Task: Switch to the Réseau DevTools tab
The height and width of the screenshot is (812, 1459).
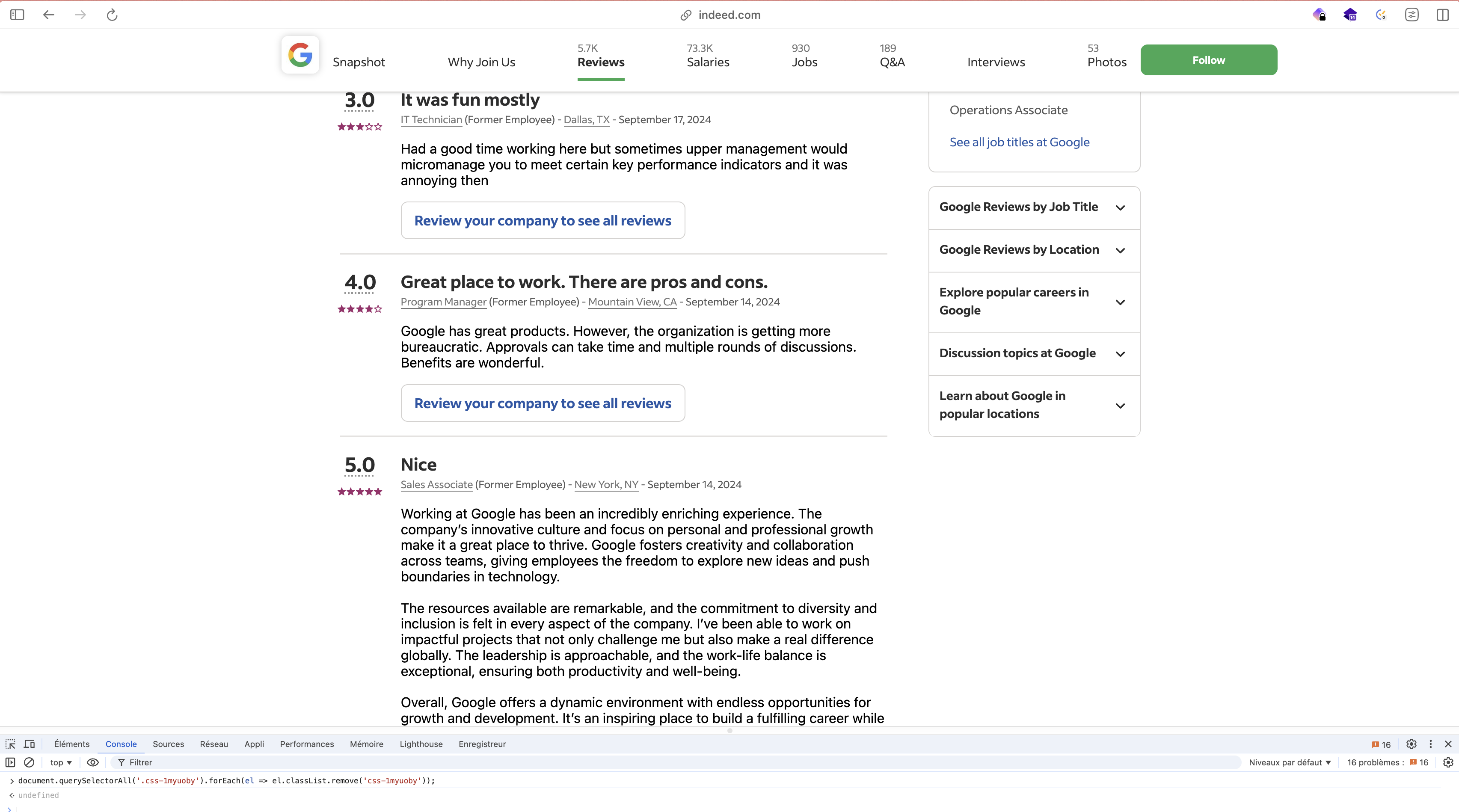Action: tap(214, 744)
